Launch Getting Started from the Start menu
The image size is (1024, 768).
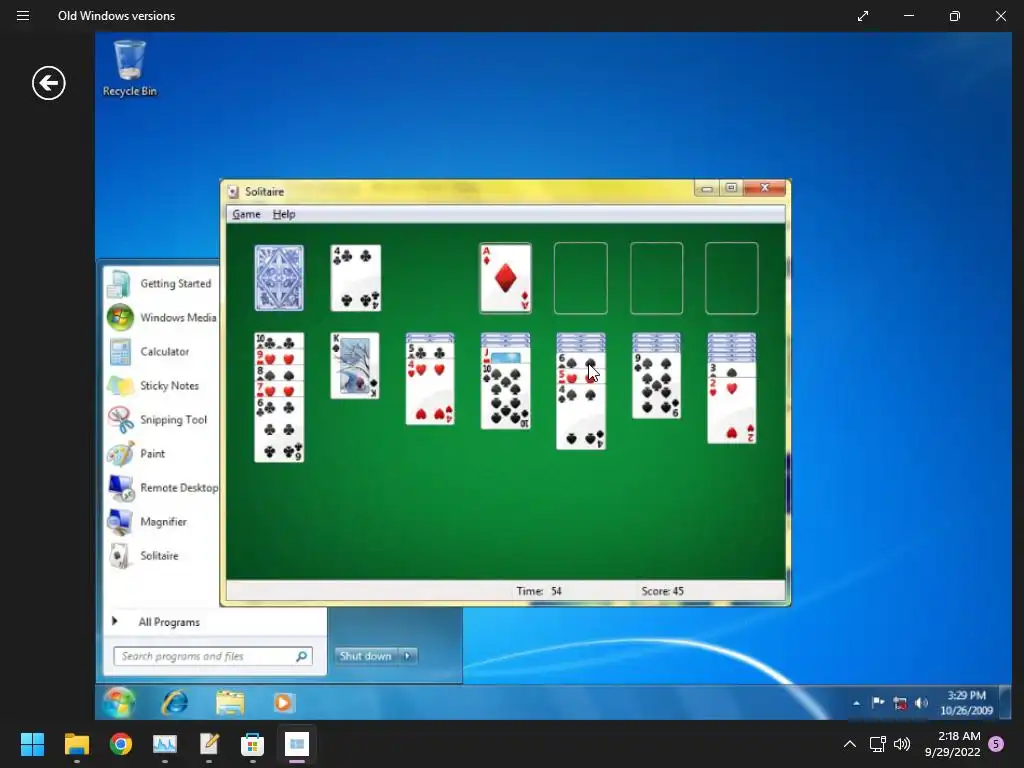tap(162, 283)
